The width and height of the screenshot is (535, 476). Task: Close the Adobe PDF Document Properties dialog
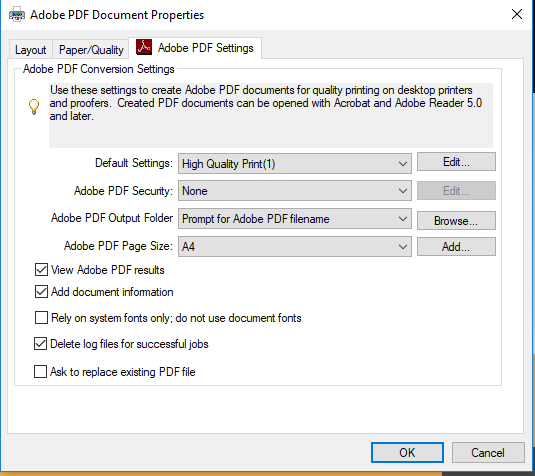tap(517, 14)
